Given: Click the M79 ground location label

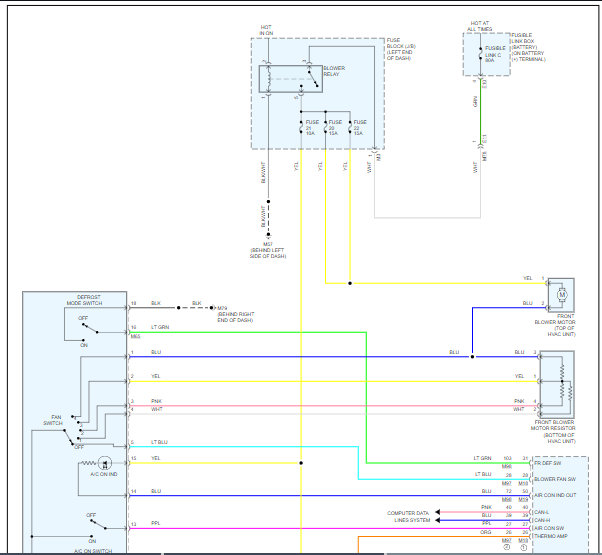Looking at the screenshot, I should tap(235, 314).
